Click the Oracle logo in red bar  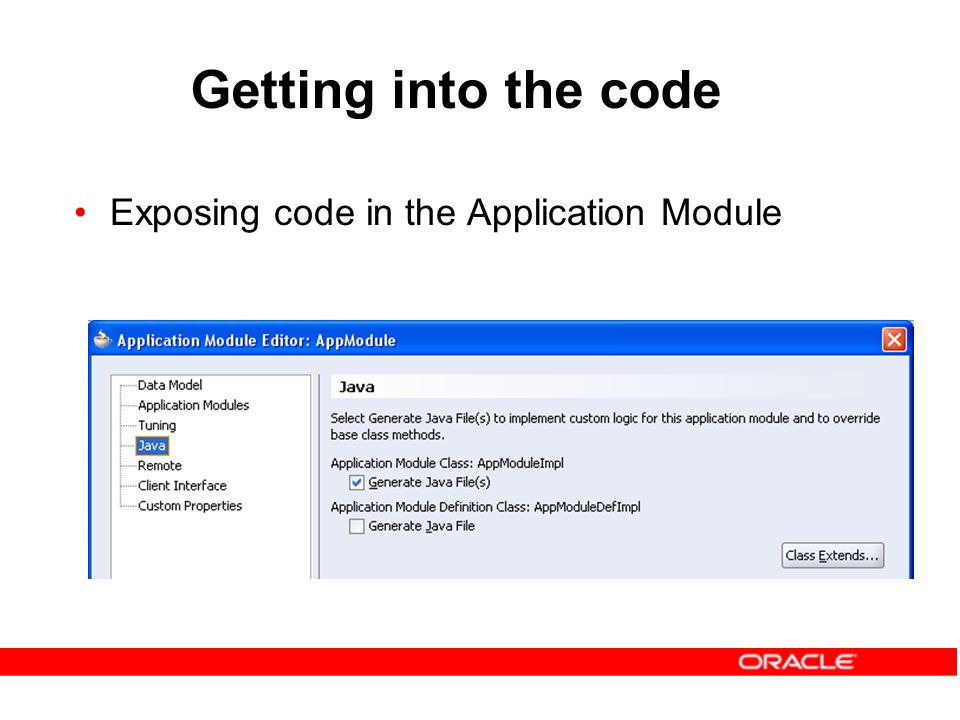[x=797, y=662]
